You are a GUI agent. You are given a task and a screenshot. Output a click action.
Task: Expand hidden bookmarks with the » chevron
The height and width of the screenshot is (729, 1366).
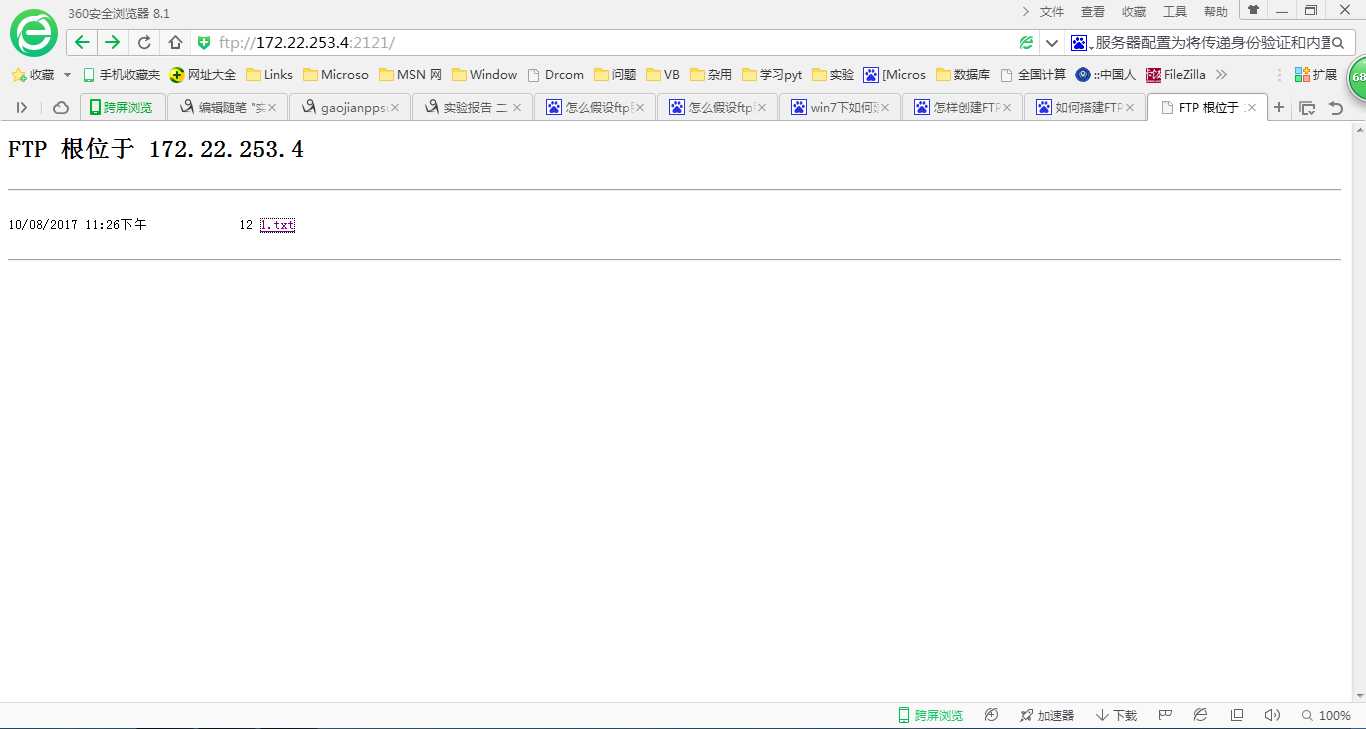1221,75
